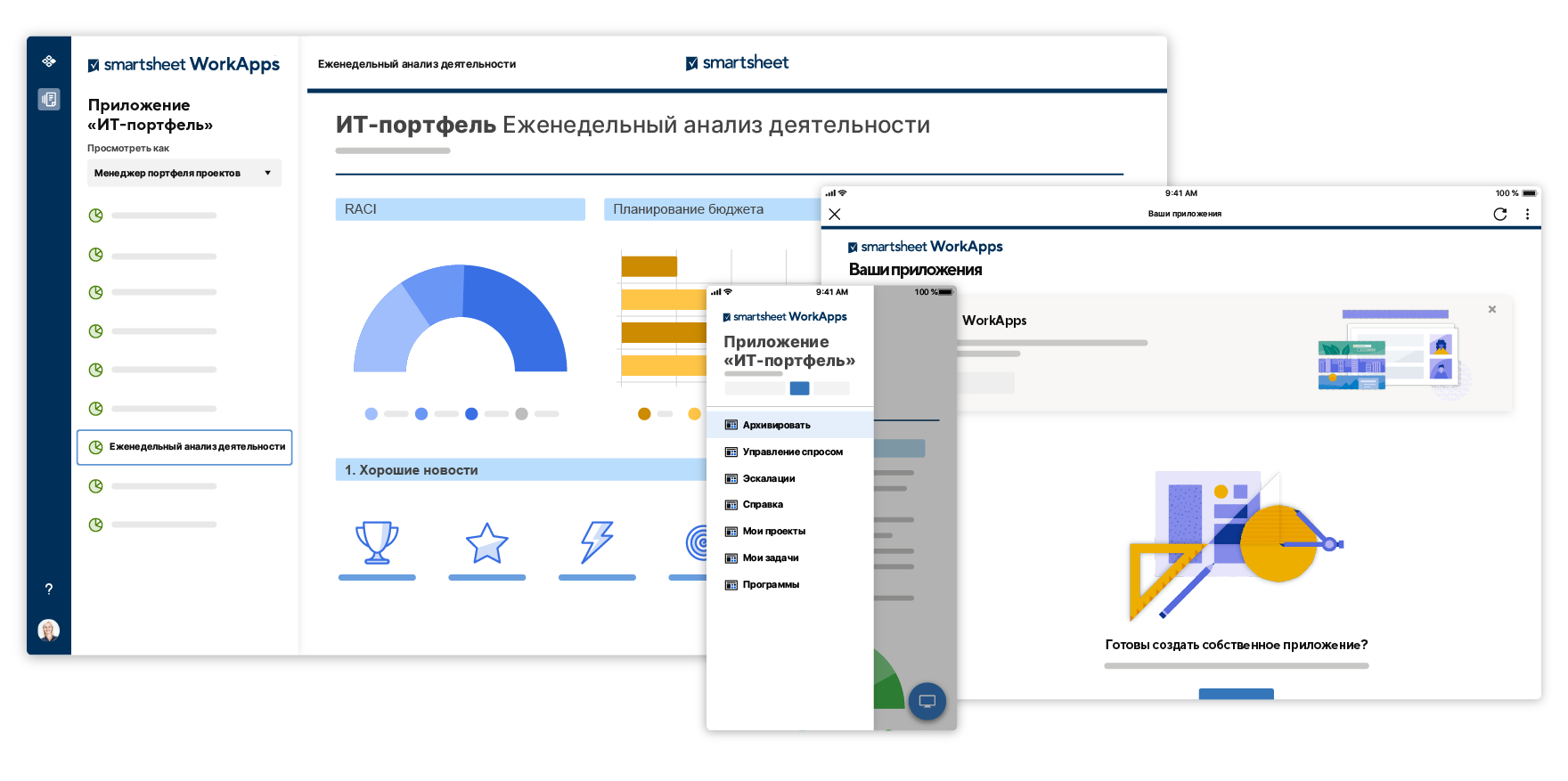Click '1. Хорошие новости' section header
Screen dimensions: 1568x781
pos(521,469)
